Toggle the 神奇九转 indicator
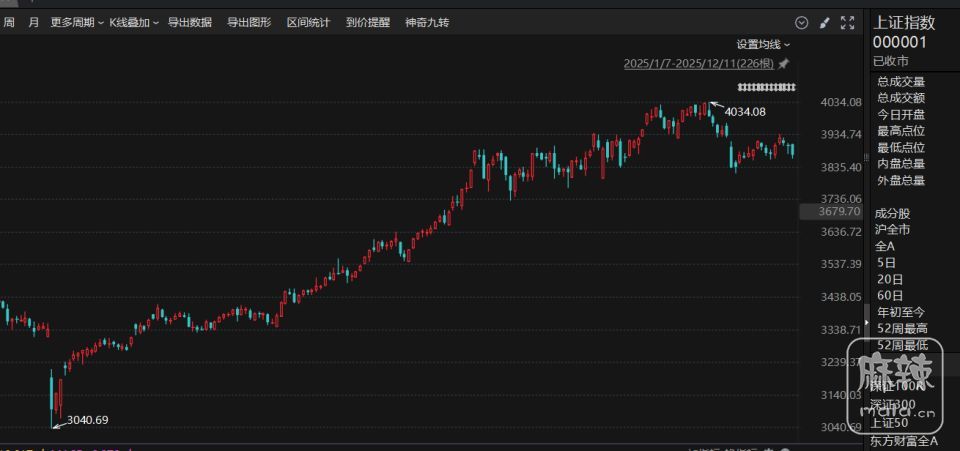Screen dimensions: 960x451 pyautogui.click(x=427, y=22)
